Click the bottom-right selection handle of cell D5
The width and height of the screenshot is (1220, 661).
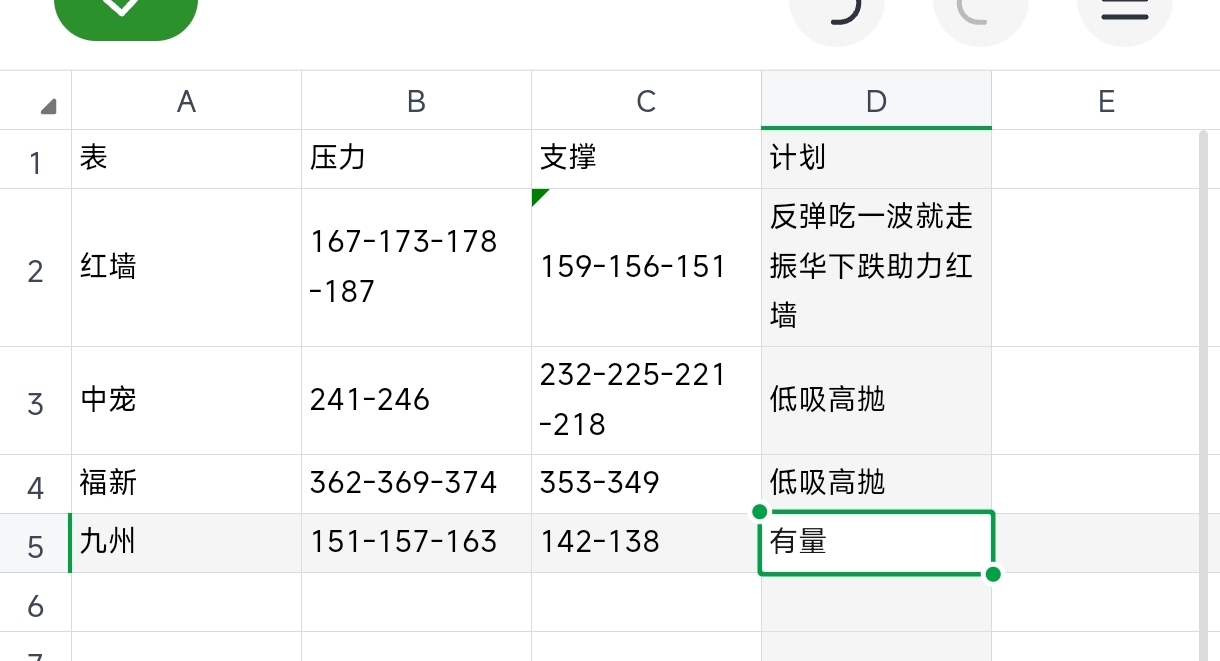point(993,574)
